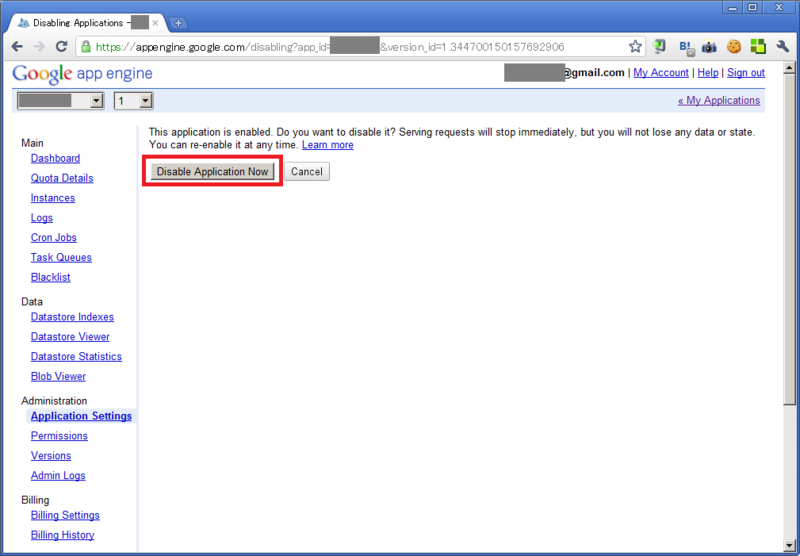The image size is (800, 556).
Task: Open Datastore Indexes link
Action: (72, 317)
